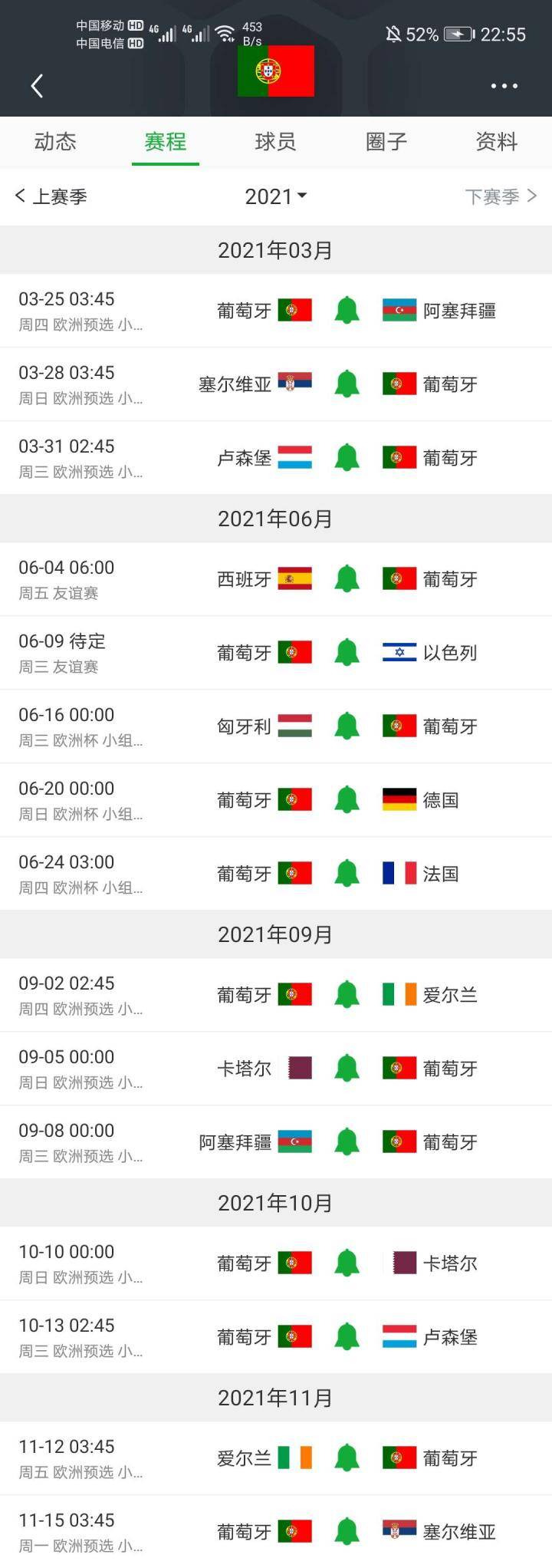Open the 资料 tab
This screenshot has width=552, height=1568.
point(497,142)
